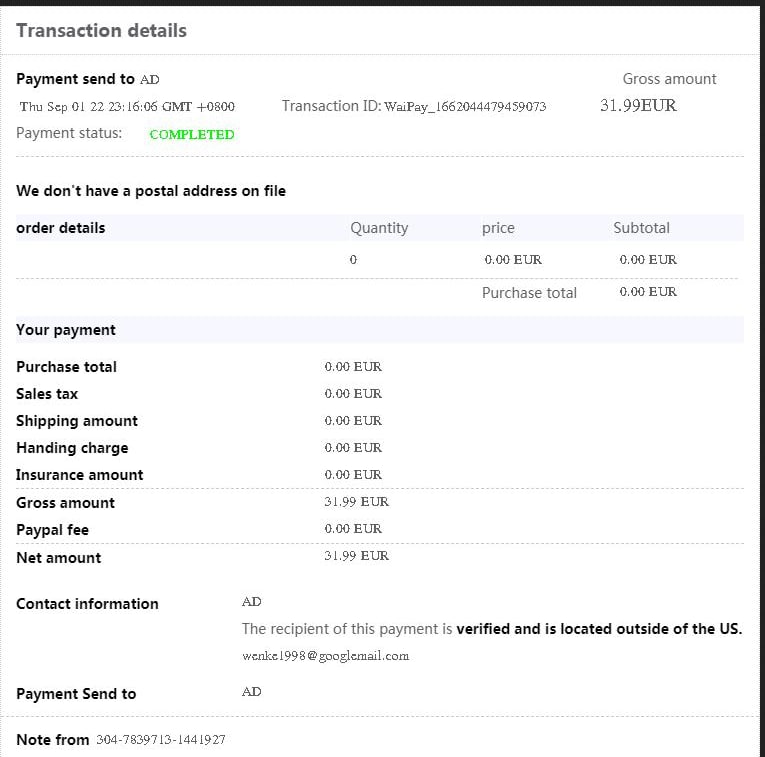
Task: Click the Net amount value 31.99 EUR
Action: 356,556
